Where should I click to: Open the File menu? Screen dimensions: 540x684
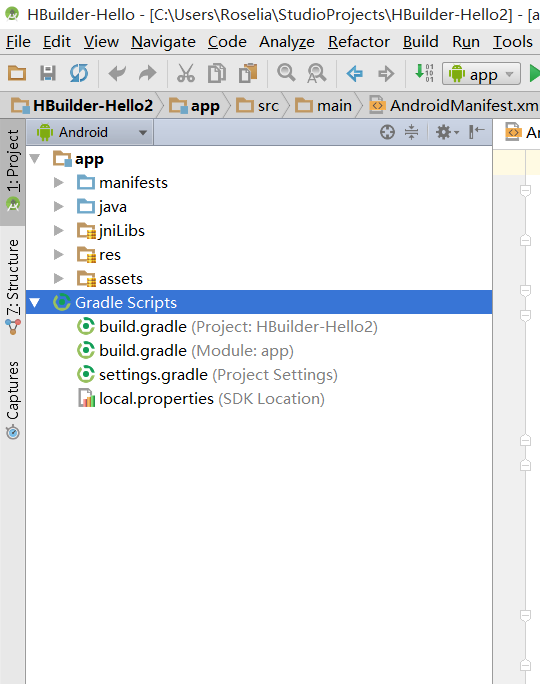coord(18,42)
